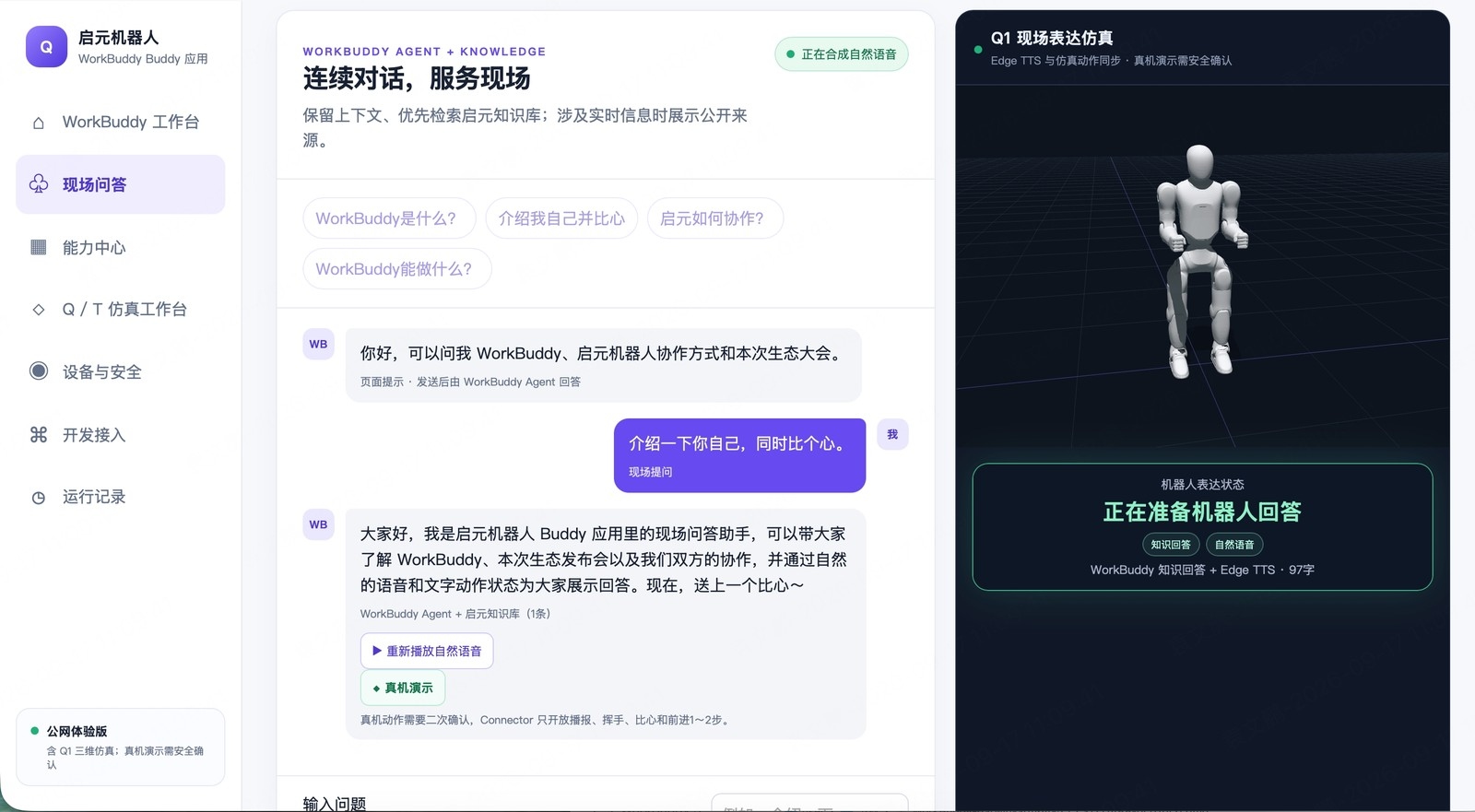
Task: Click the 正在合成自然语音 status badge
Action: point(842,54)
